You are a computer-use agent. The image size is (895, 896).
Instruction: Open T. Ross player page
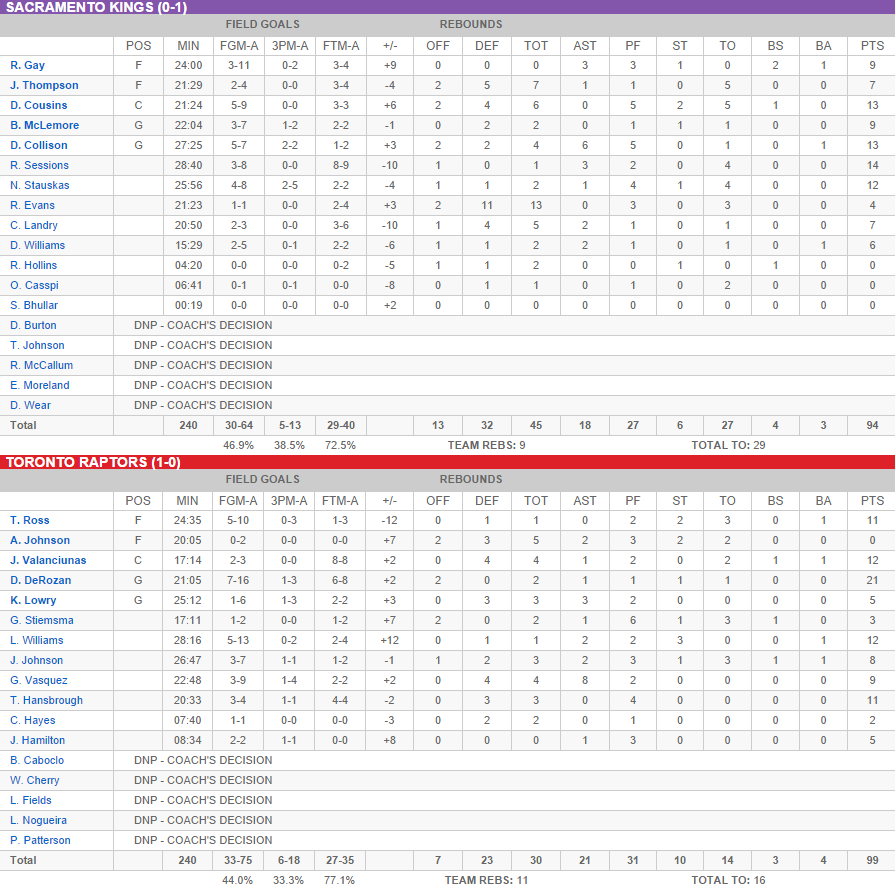tap(30, 520)
